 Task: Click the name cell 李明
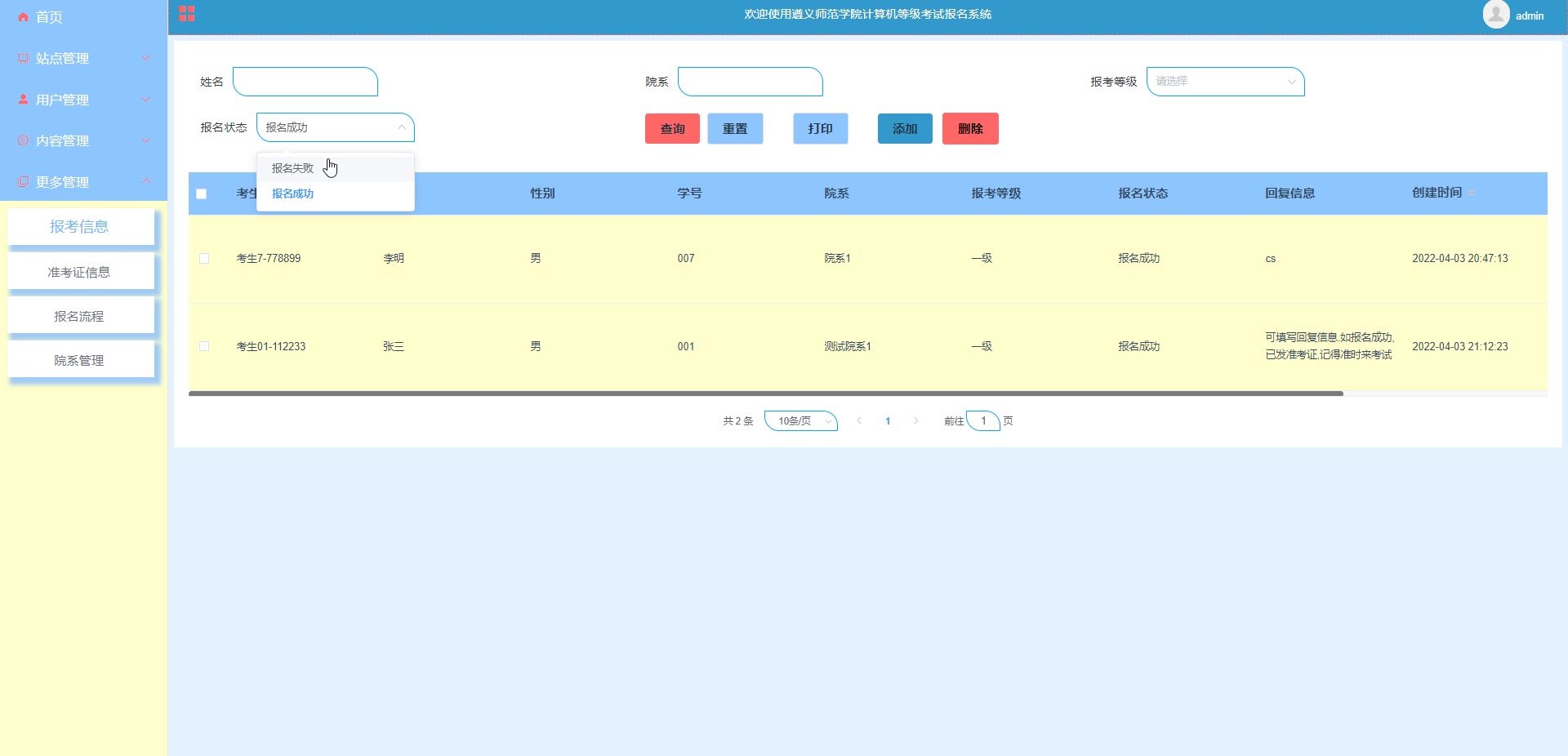click(394, 258)
